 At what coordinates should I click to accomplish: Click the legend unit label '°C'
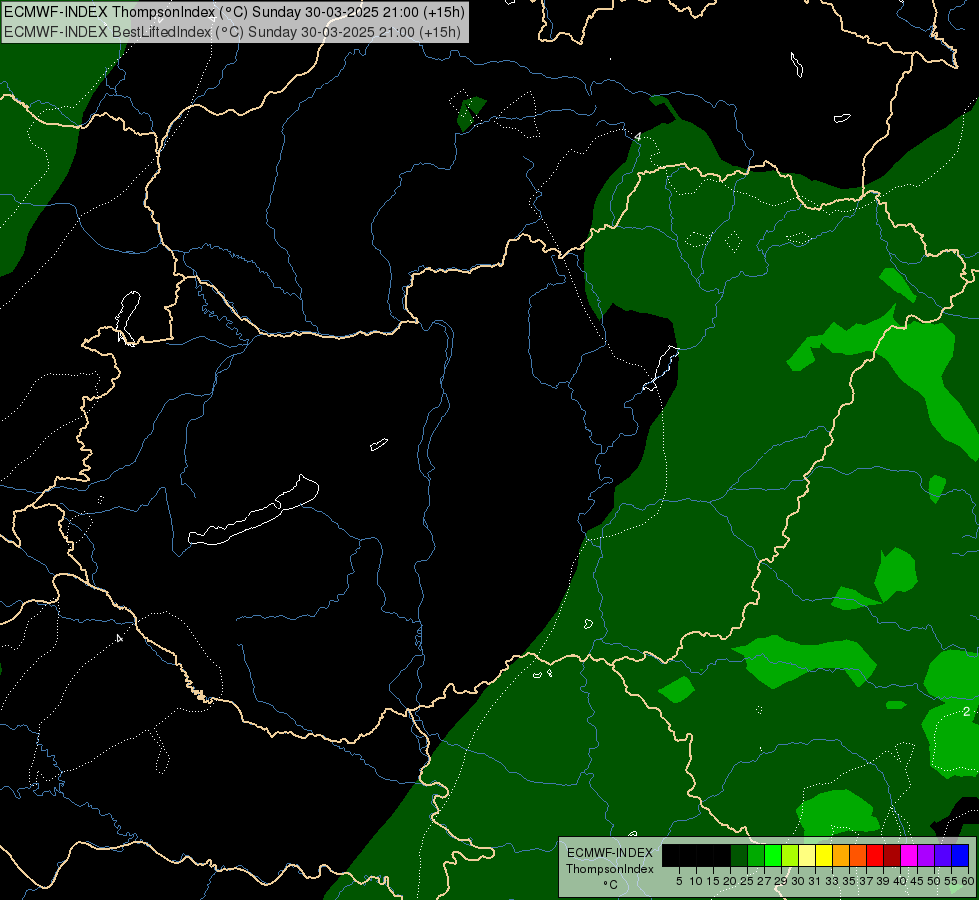click(x=610, y=885)
